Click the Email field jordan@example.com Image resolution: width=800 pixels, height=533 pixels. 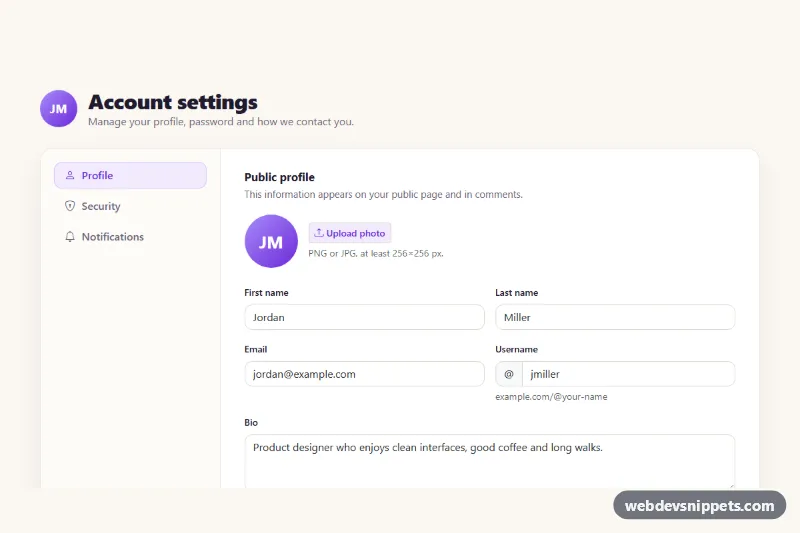(364, 374)
